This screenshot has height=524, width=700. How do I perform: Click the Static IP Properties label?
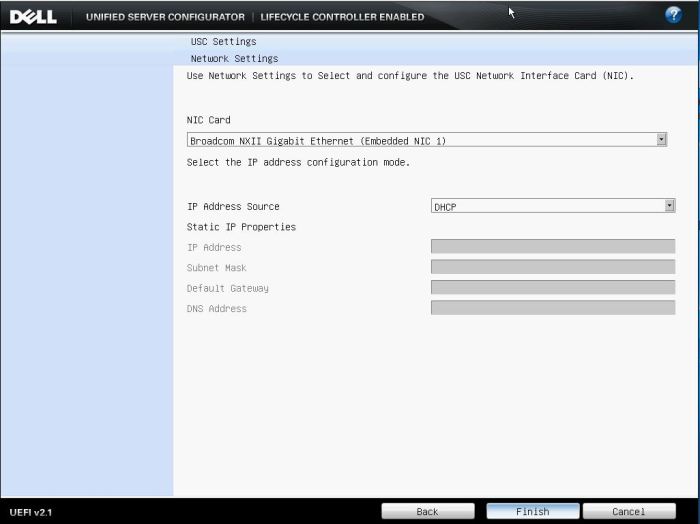pyautogui.click(x=241, y=227)
